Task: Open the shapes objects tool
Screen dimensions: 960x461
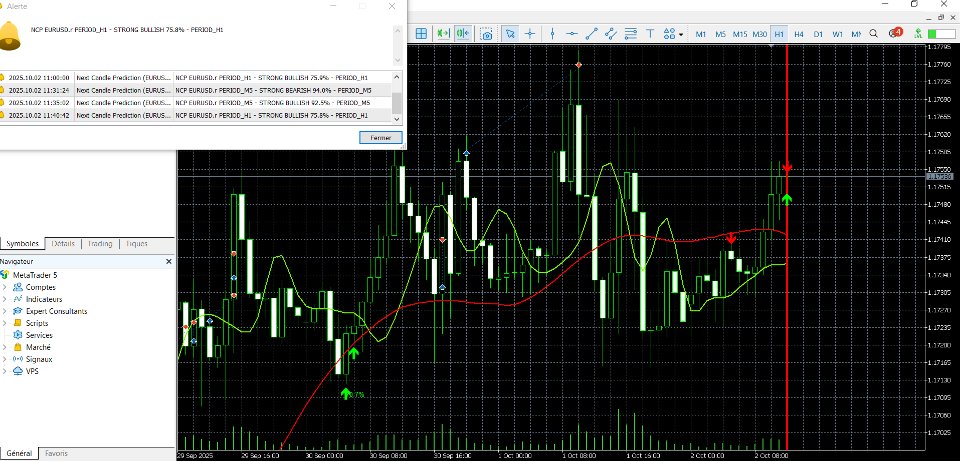Action: 669,34
